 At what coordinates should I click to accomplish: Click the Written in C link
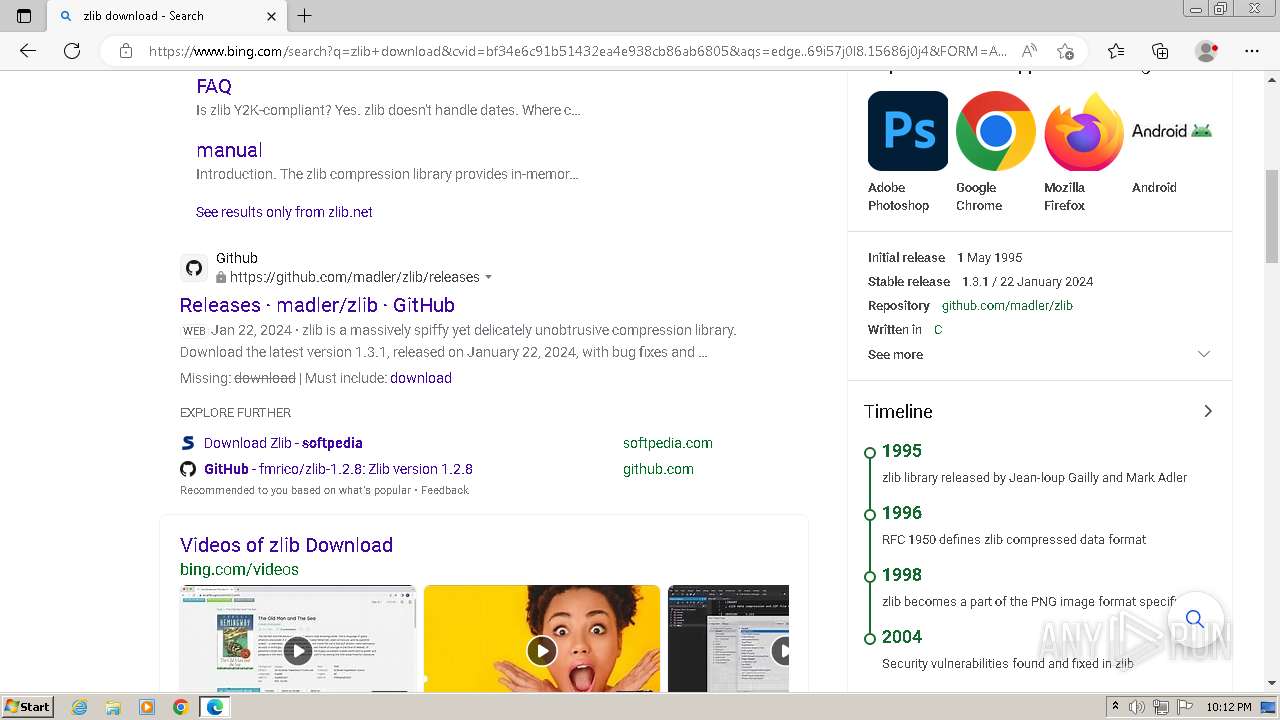tap(938, 330)
